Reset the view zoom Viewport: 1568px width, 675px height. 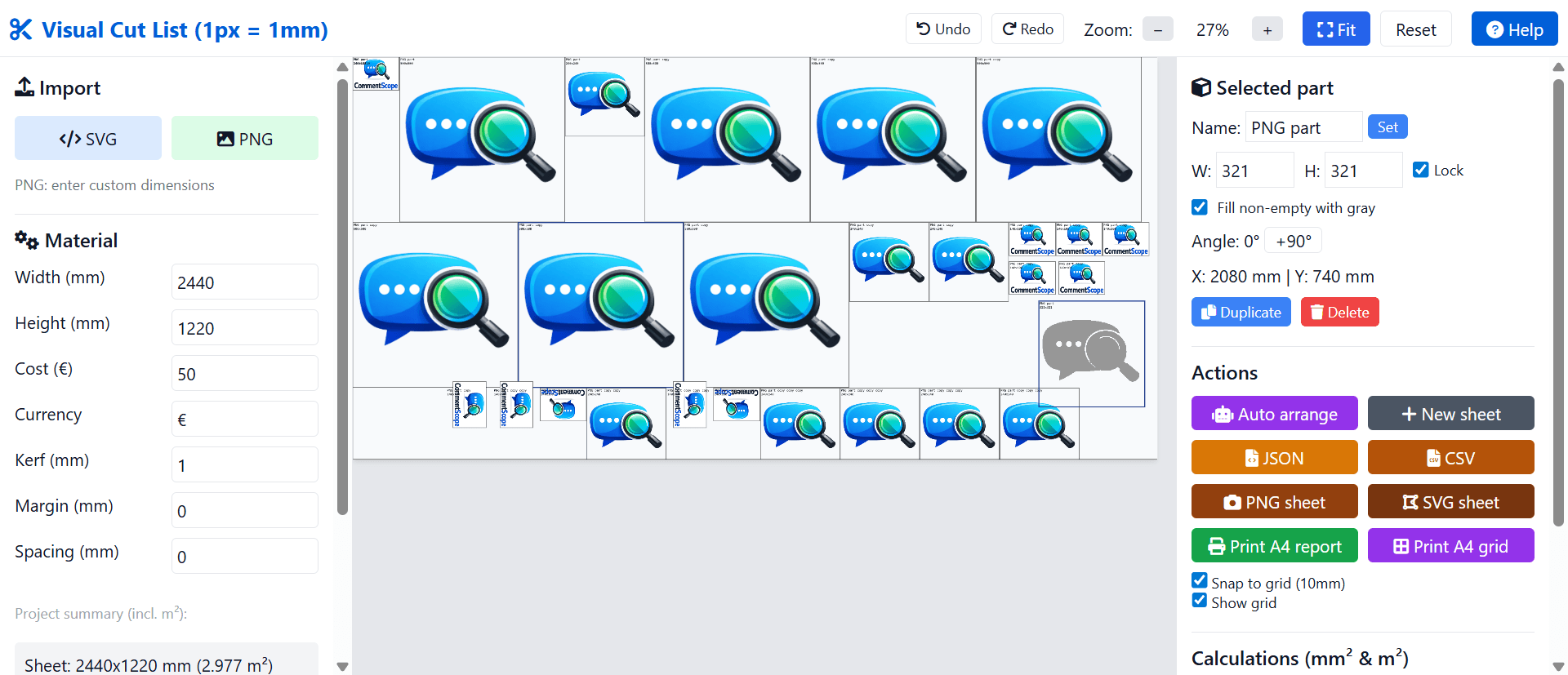tap(1415, 29)
